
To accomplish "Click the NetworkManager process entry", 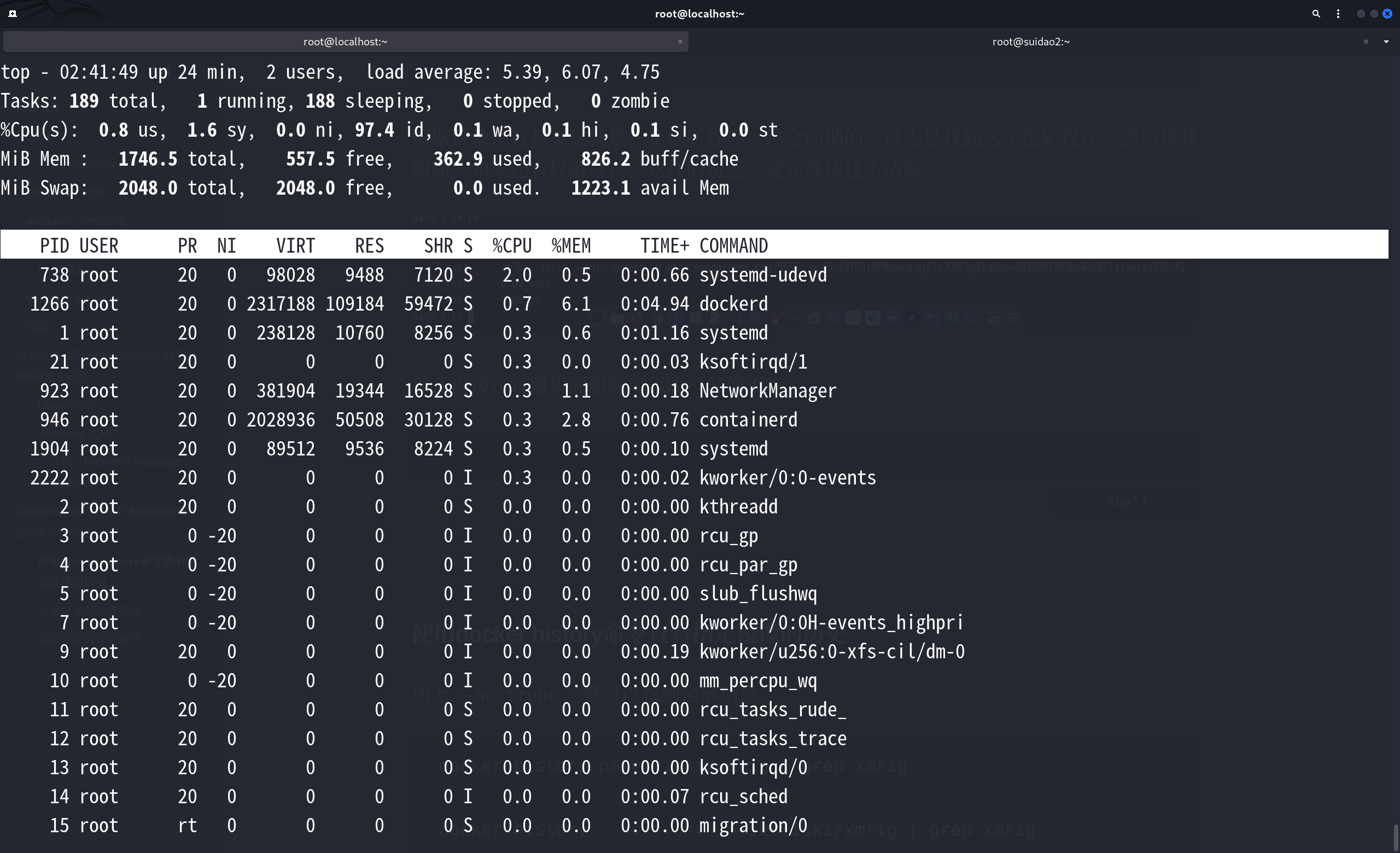I will click(x=767, y=391).
